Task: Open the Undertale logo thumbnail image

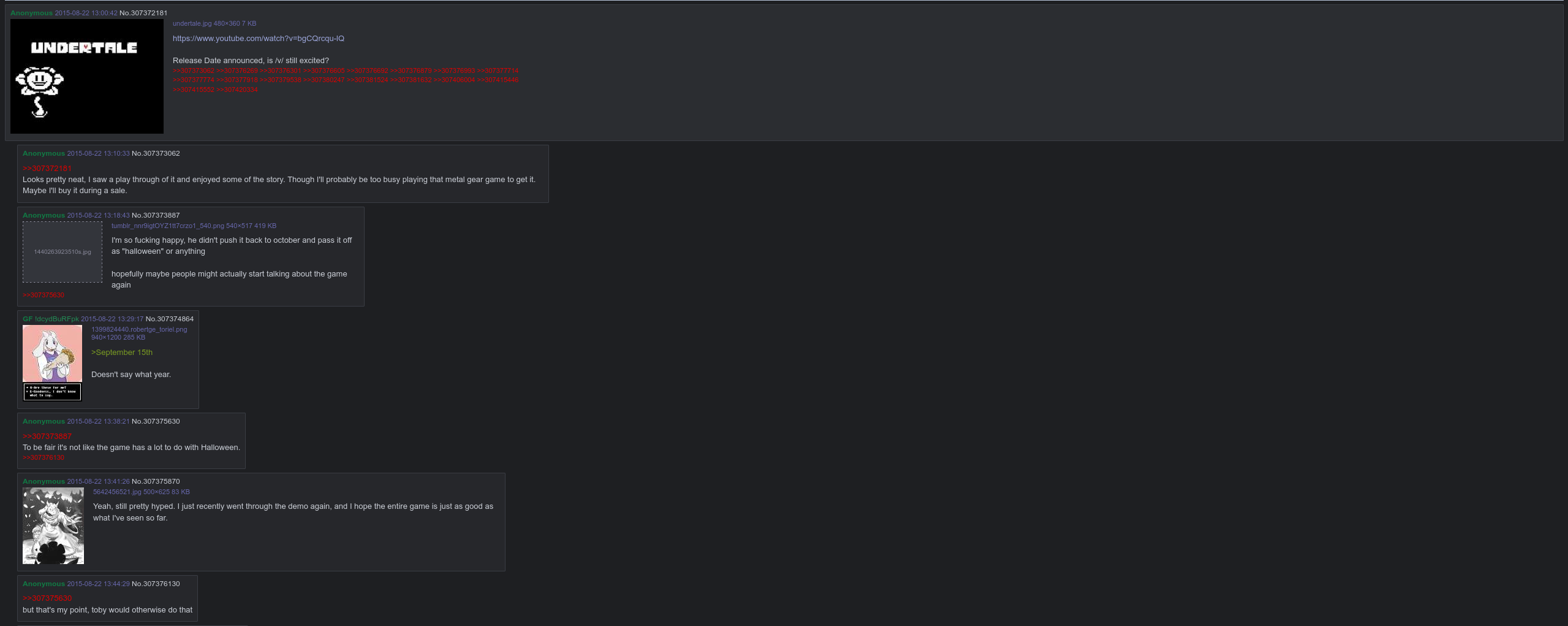Action: (86, 76)
